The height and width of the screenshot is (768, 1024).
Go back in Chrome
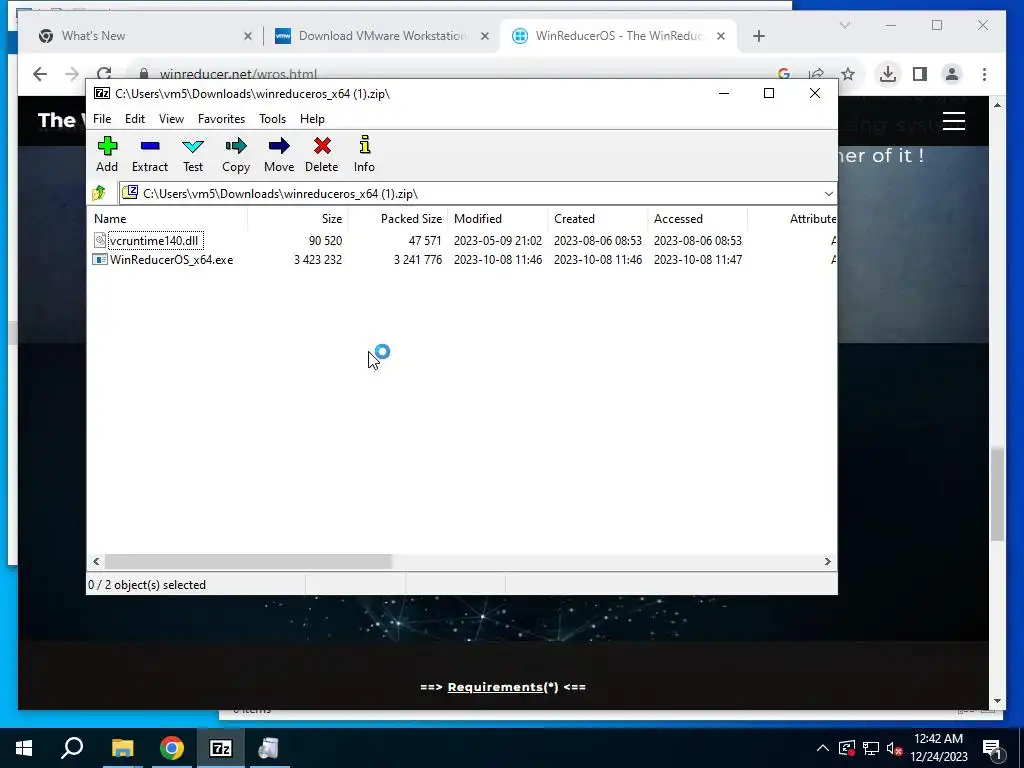[x=40, y=74]
